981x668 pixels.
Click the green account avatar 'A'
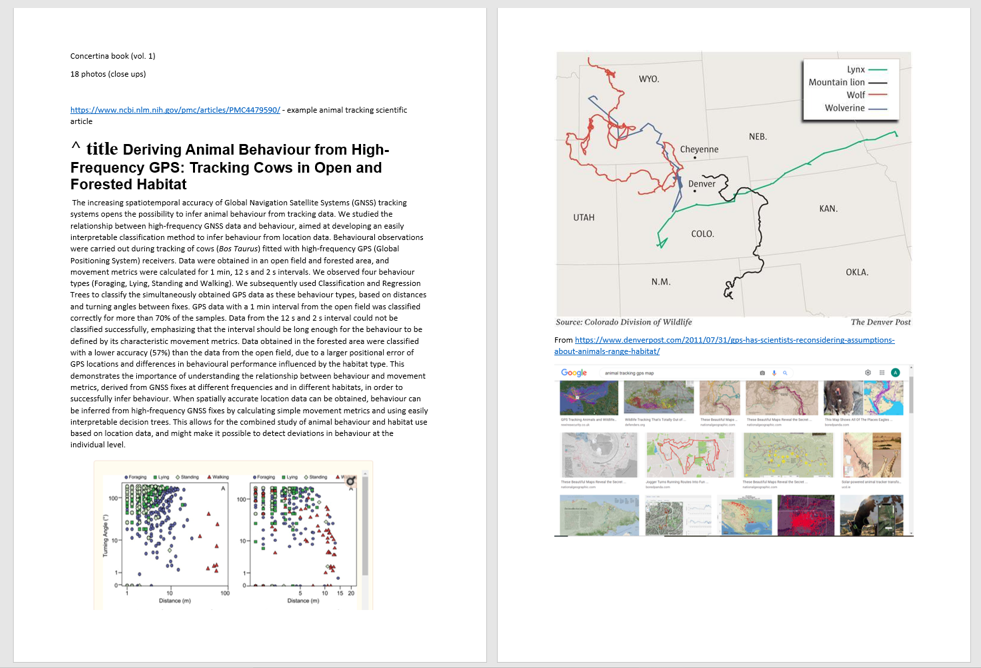[896, 373]
